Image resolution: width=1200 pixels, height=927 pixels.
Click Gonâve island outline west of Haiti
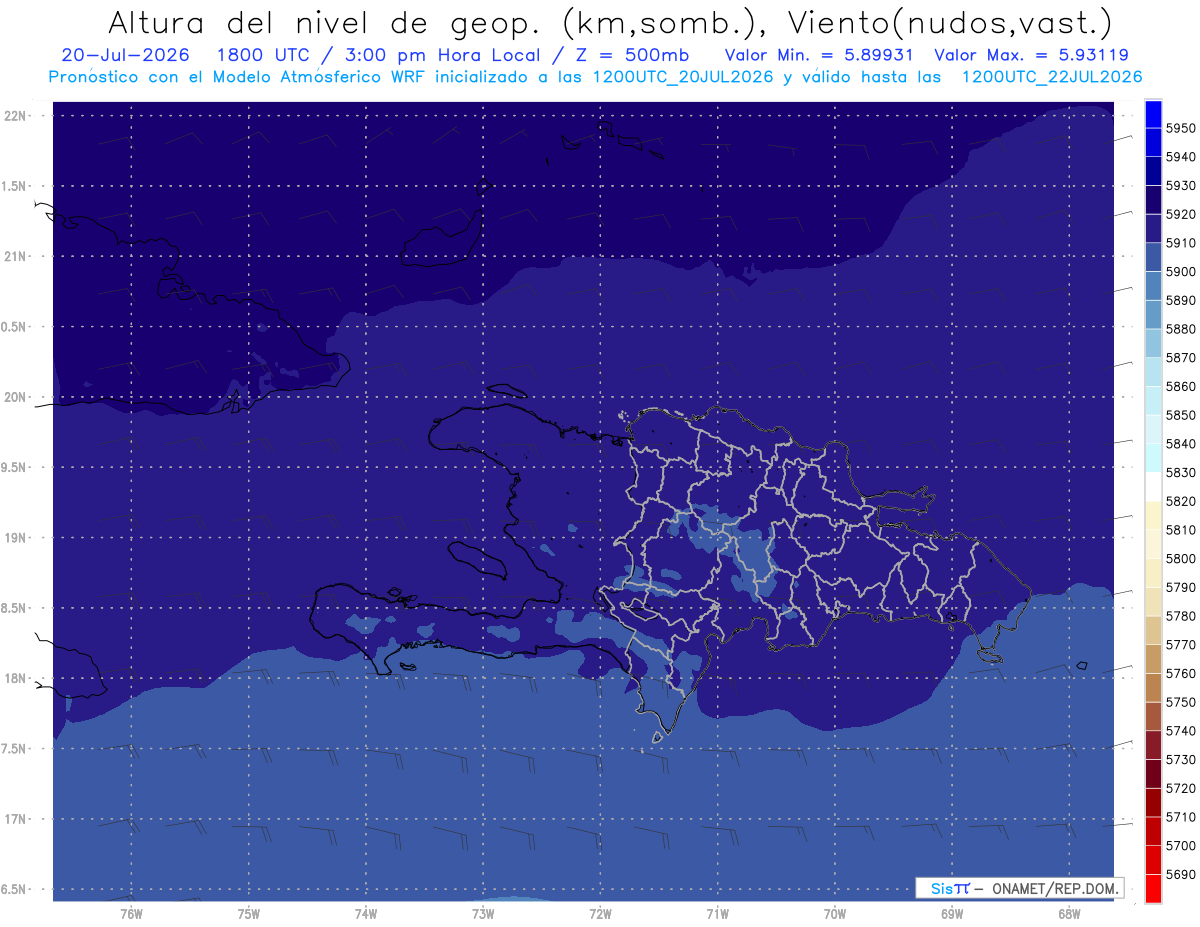[480, 560]
